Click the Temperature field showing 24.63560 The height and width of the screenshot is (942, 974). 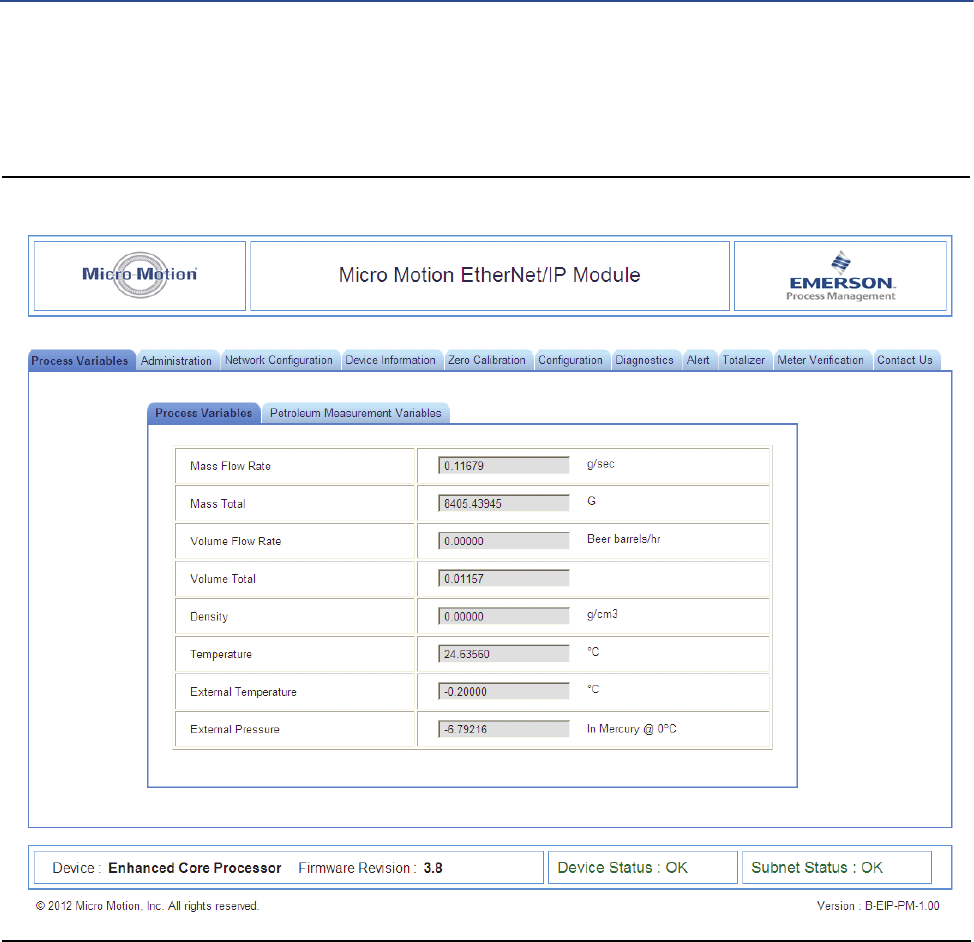click(x=504, y=654)
